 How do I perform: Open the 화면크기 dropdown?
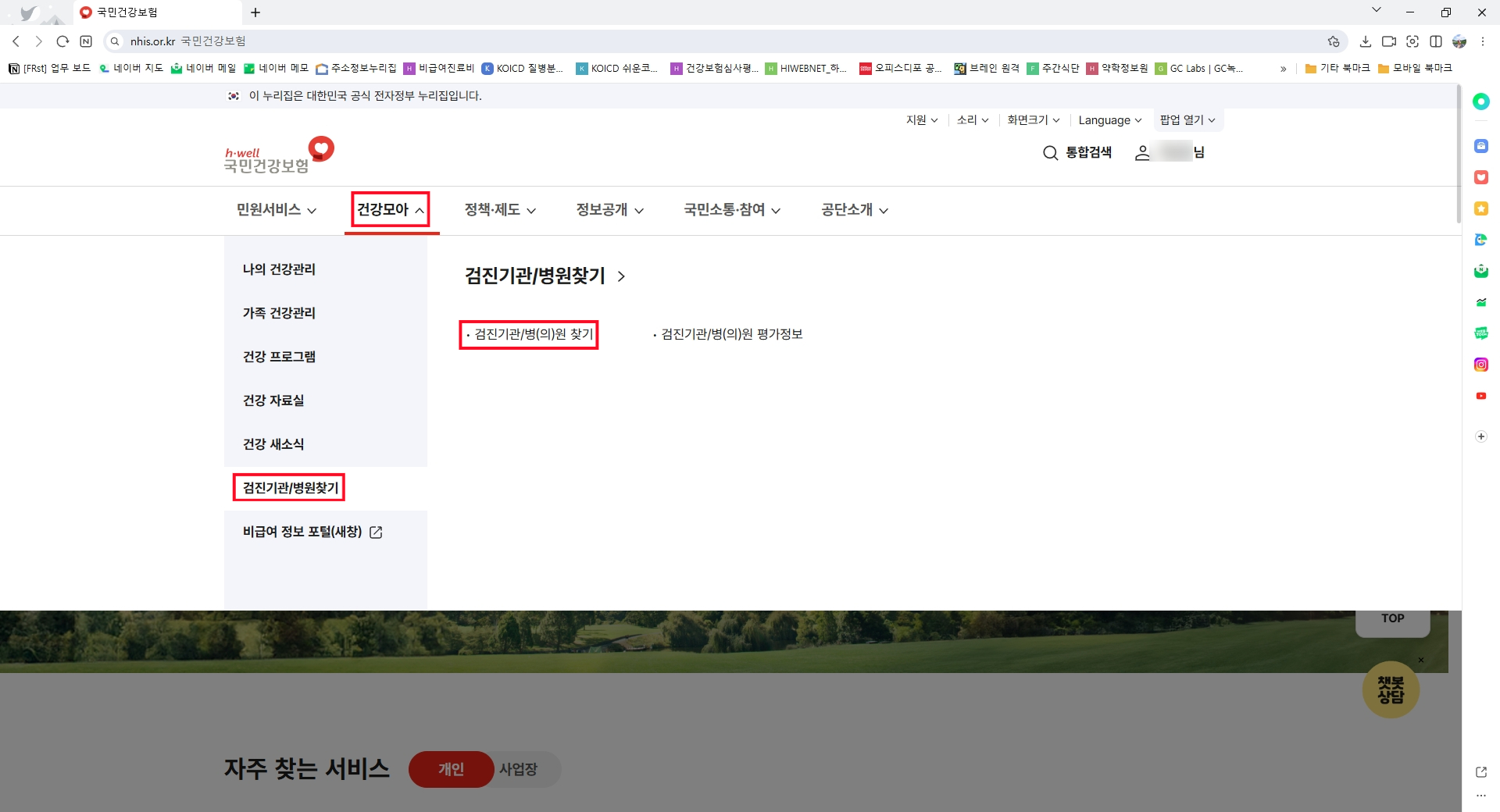tap(1032, 119)
